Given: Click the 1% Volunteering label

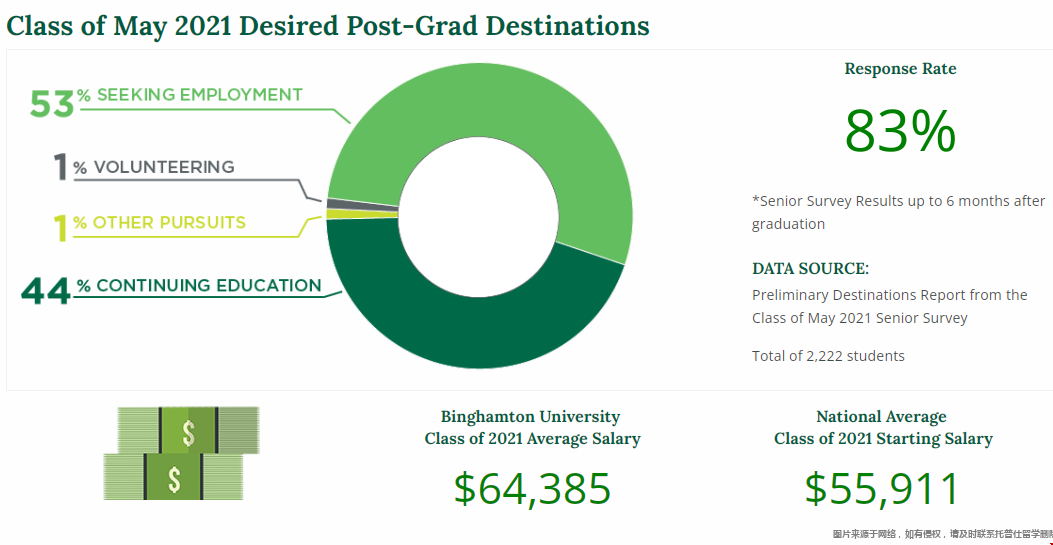Looking at the screenshot, I should pos(144,167).
